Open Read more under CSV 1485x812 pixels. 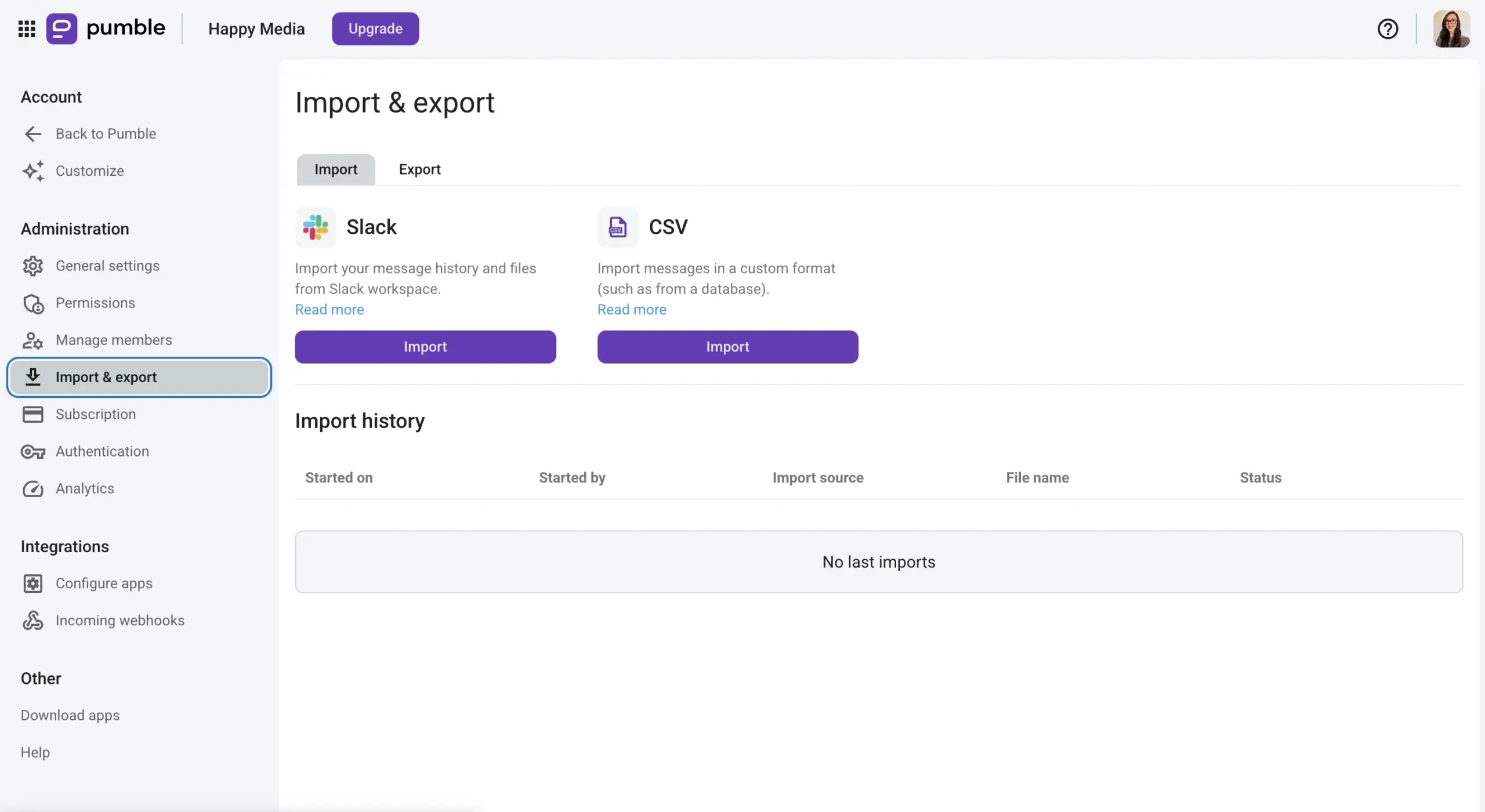tap(632, 310)
